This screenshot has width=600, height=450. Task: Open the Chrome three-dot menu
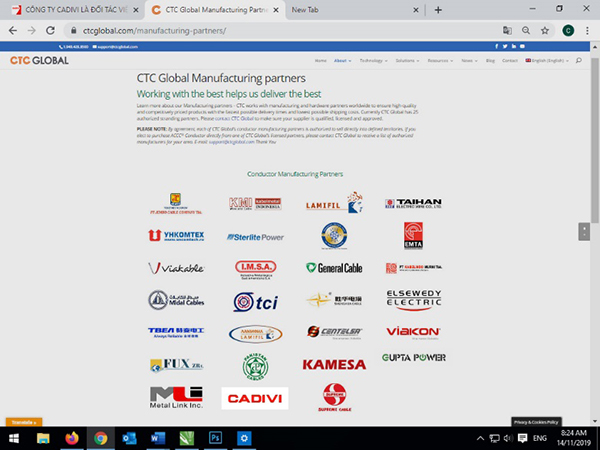587,31
